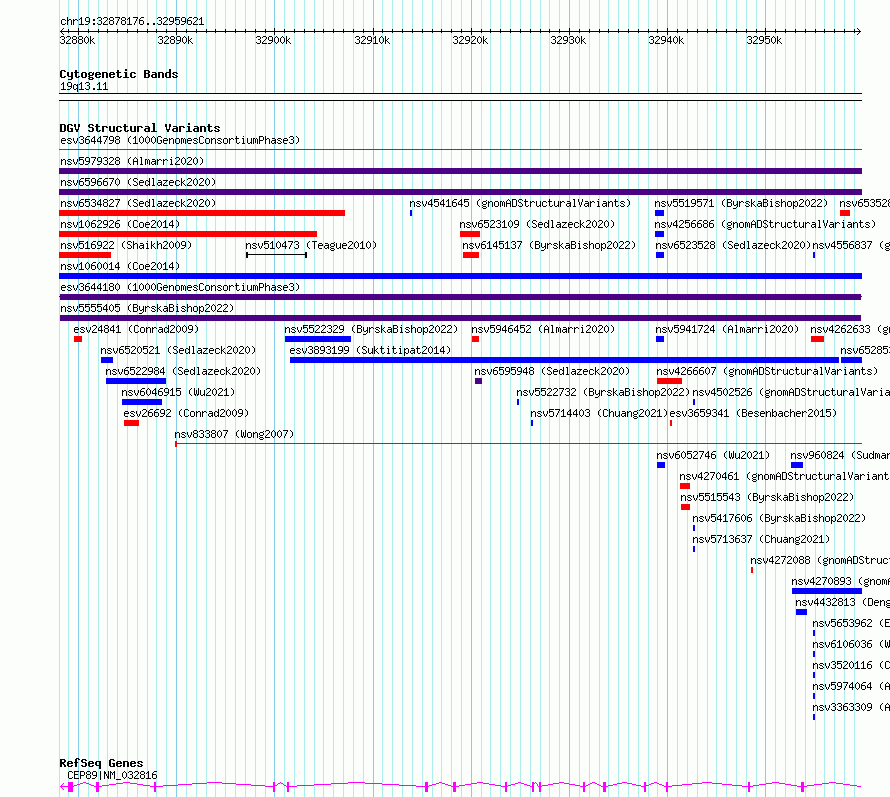Click the blue nsv6522984 variant bar
Screen dimensions: 890x797
coord(136,381)
